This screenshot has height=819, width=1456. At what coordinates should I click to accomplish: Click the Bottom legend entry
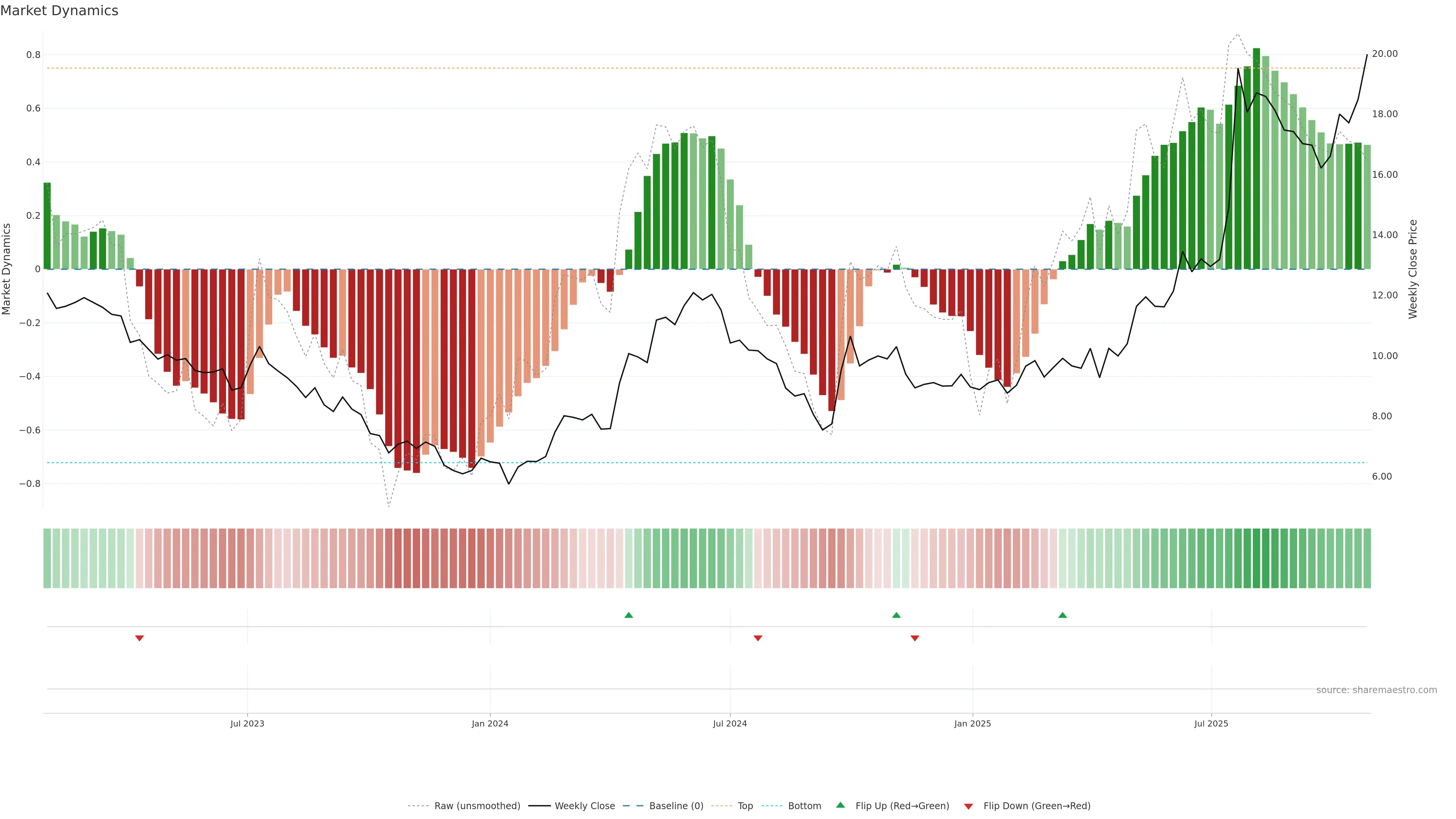tap(804, 805)
